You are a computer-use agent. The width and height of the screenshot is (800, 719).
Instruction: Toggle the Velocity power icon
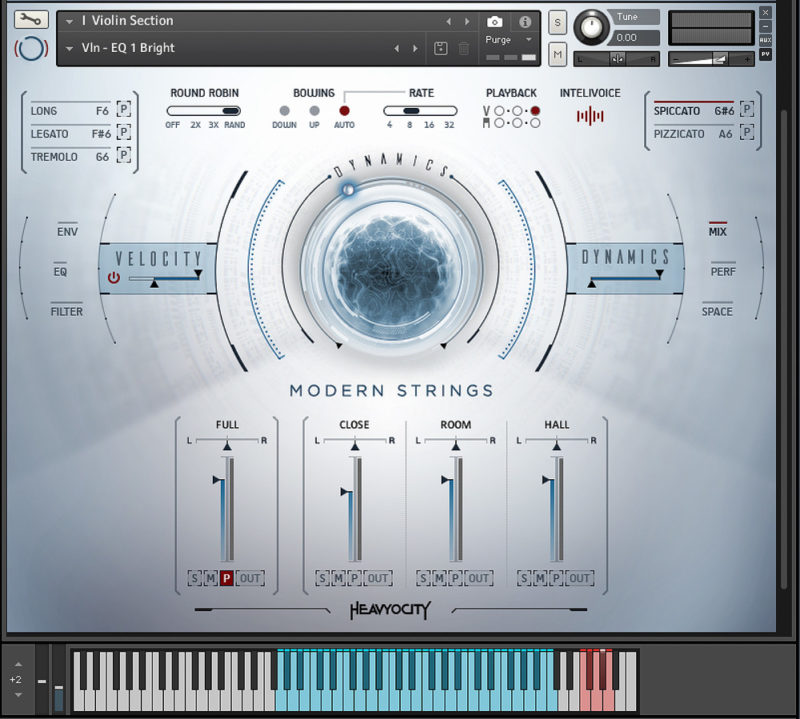coord(114,278)
